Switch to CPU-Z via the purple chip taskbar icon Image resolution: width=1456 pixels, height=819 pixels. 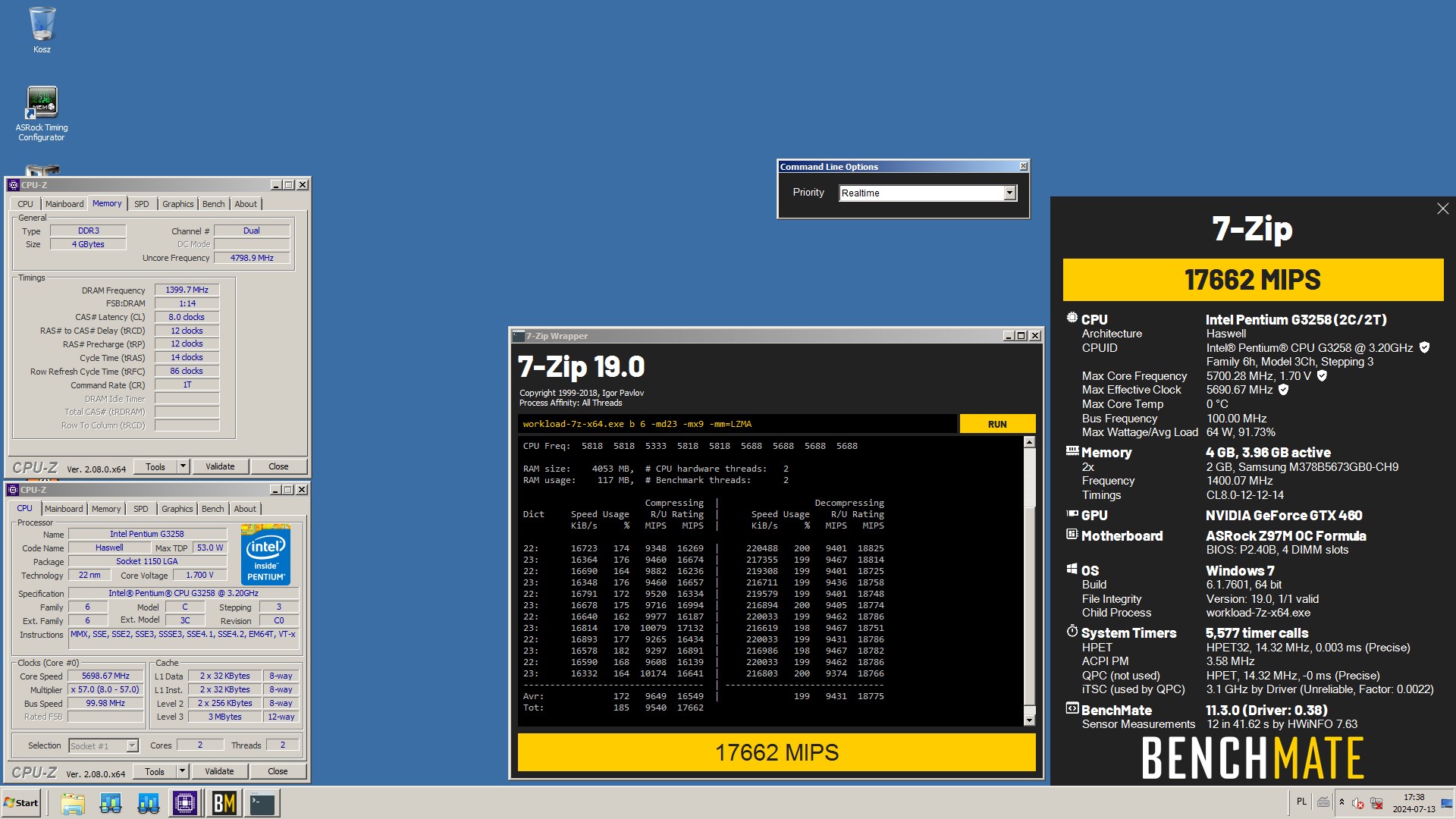pos(184,803)
